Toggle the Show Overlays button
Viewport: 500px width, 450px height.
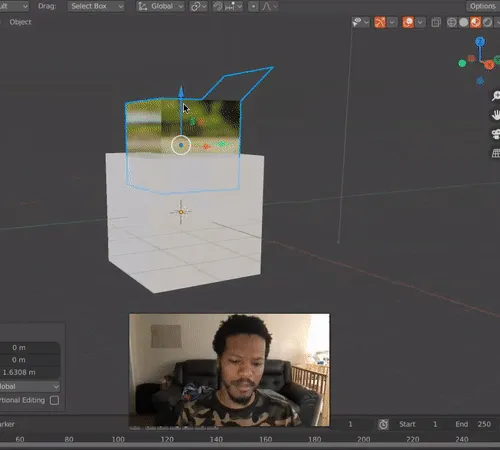pyautogui.click(x=408, y=22)
